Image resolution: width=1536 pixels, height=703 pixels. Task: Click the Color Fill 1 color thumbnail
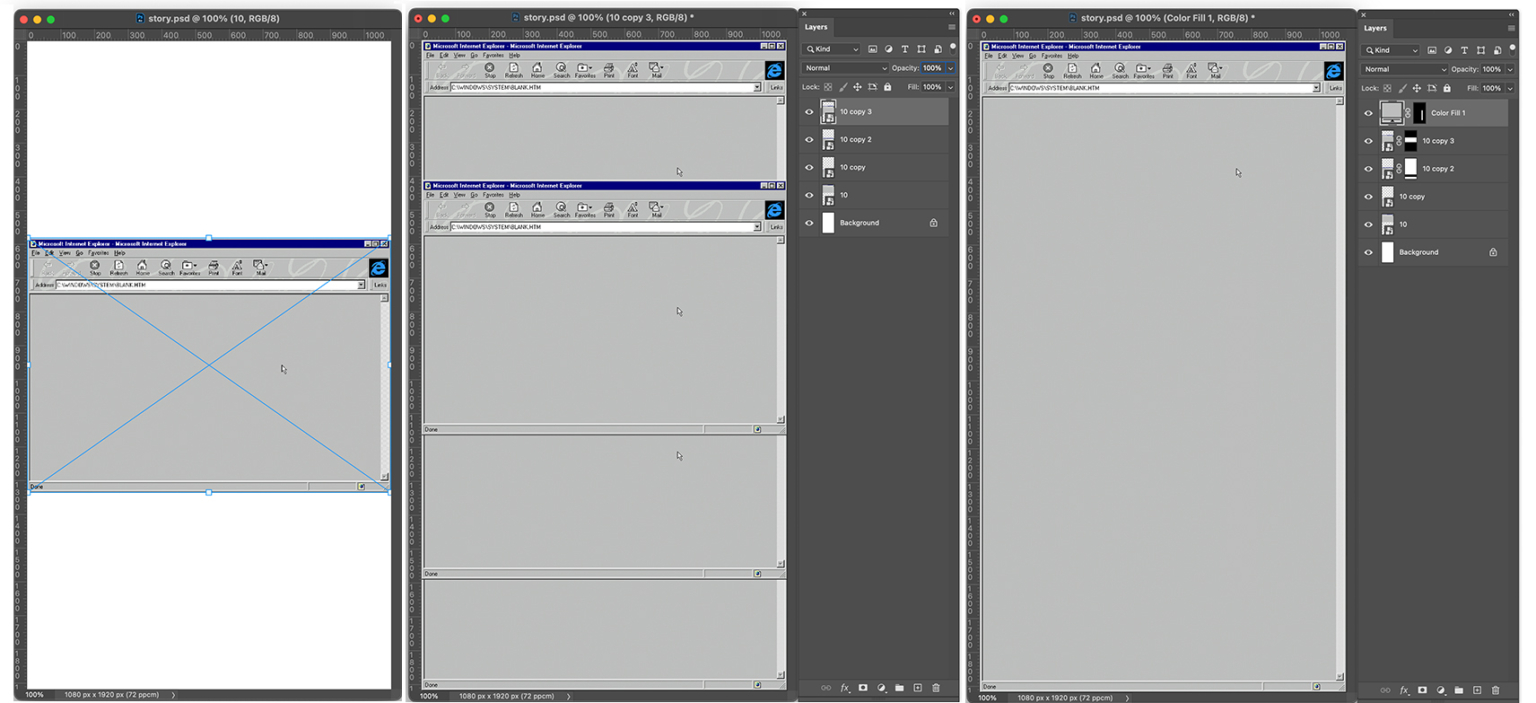pos(1392,113)
